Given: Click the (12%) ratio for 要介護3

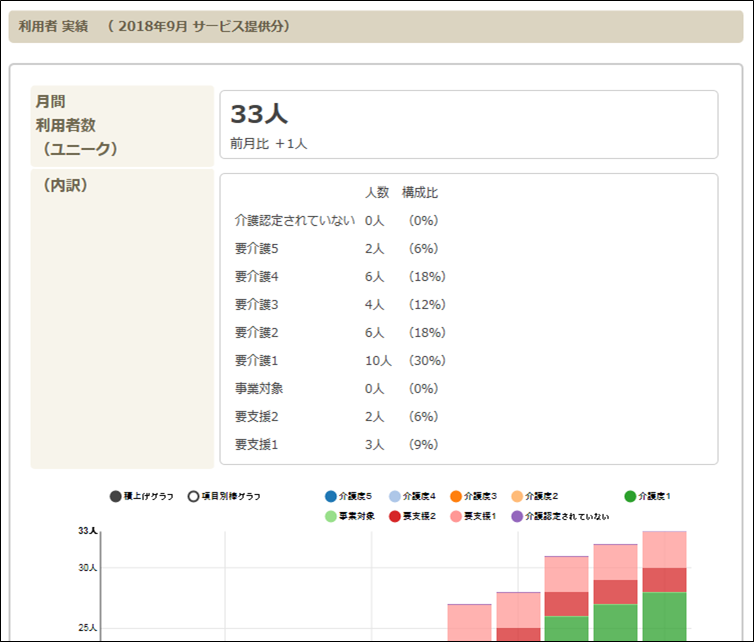Looking at the screenshot, I should click(x=427, y=304).
